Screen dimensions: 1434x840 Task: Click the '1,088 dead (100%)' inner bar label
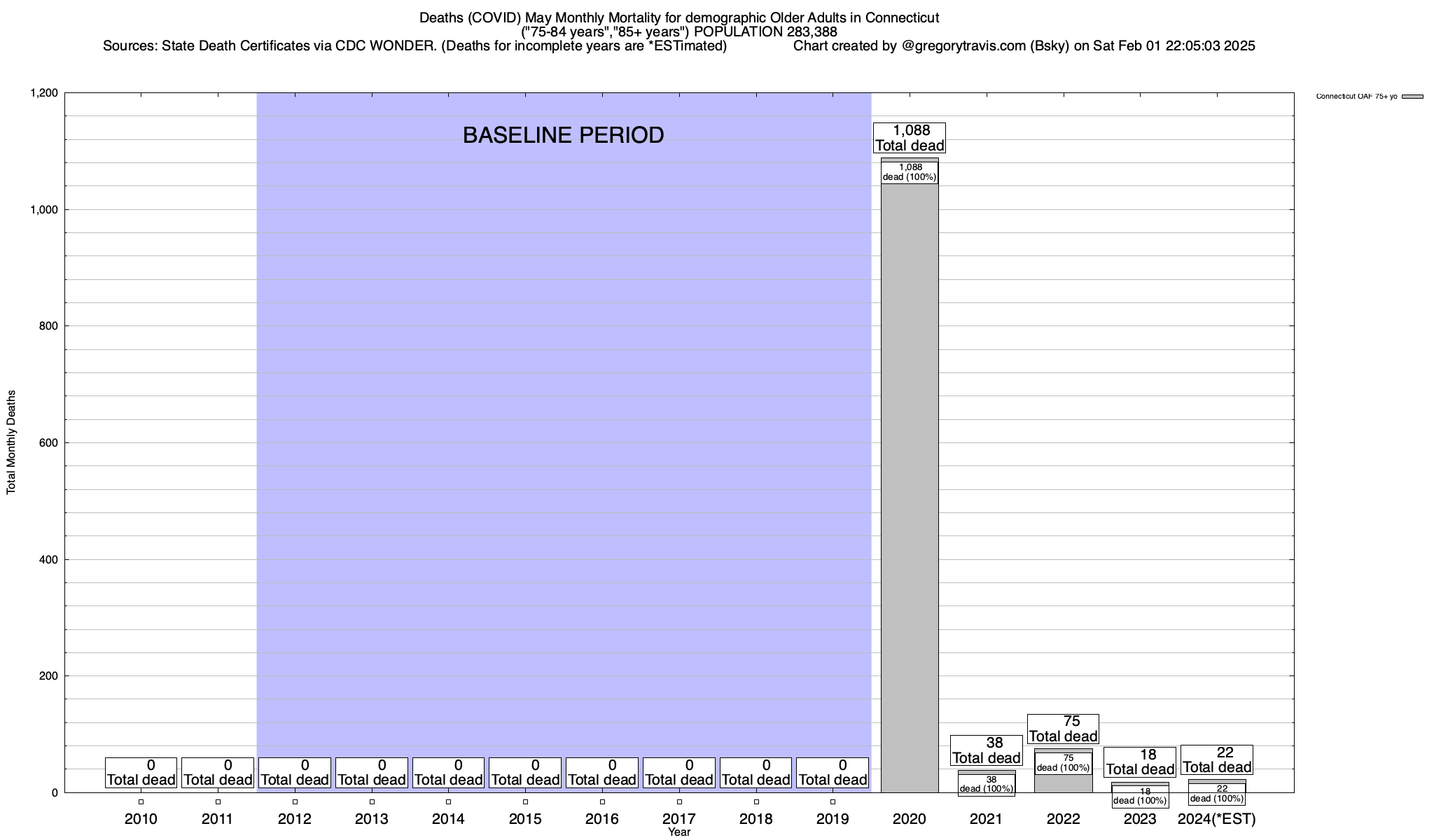(909, 172)
